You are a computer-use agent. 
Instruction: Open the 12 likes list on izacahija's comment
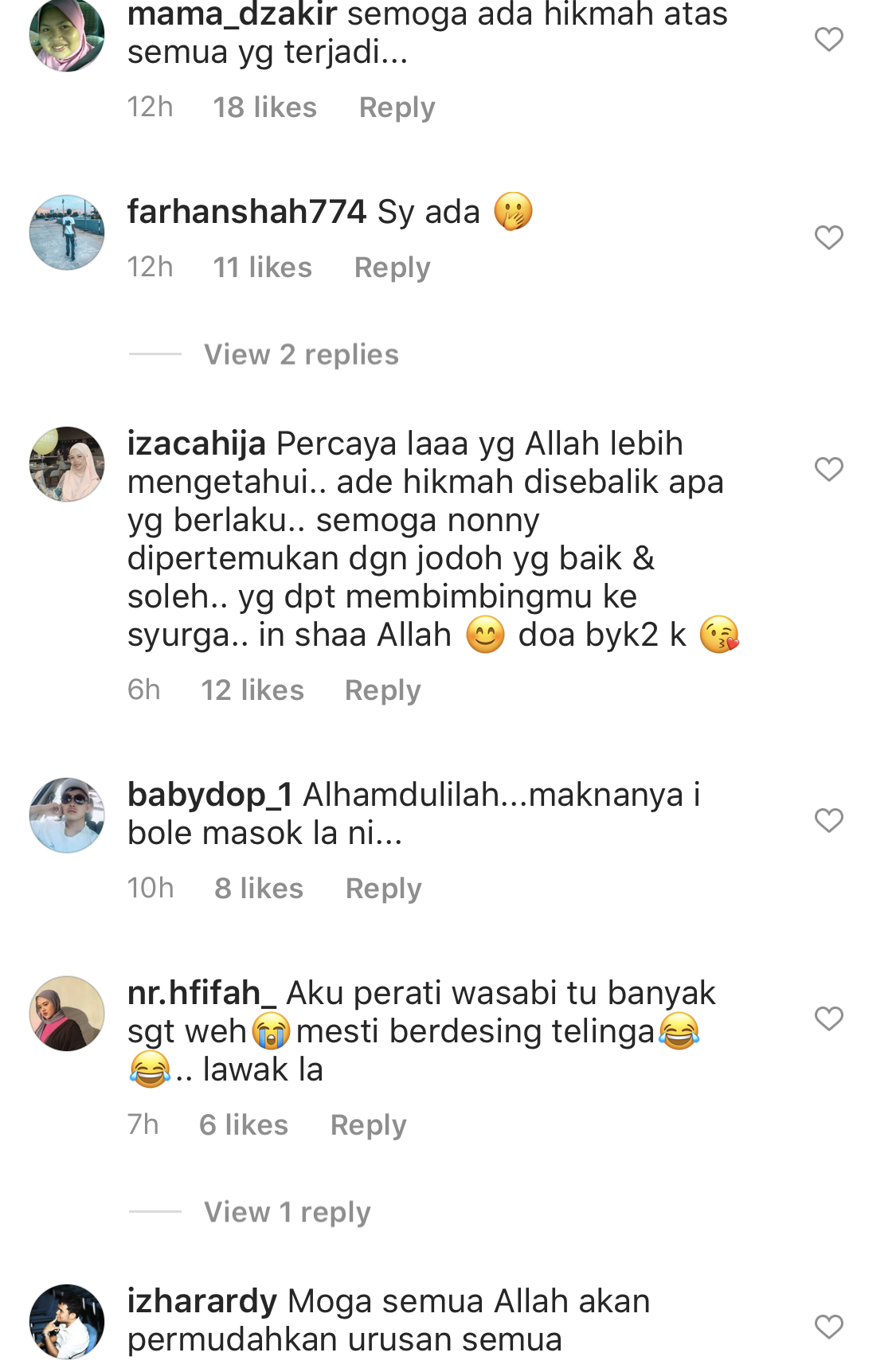252,690
